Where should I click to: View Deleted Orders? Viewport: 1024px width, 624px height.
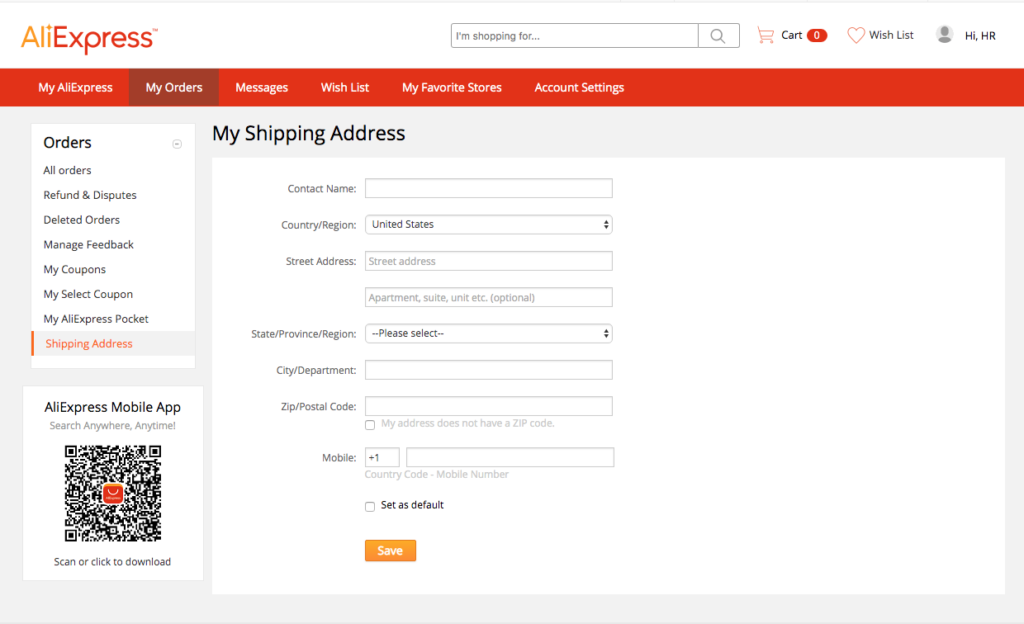click(82, 220)
